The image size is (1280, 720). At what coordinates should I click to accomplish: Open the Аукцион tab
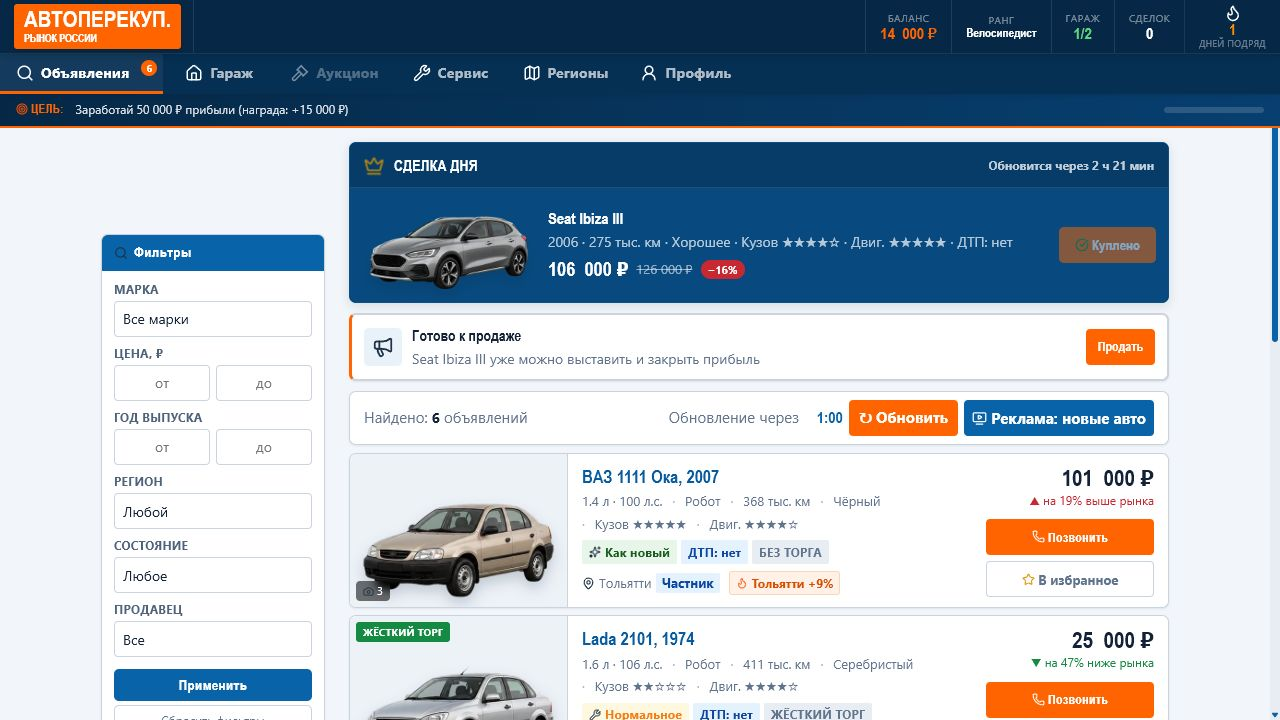[x=335, y=73]
